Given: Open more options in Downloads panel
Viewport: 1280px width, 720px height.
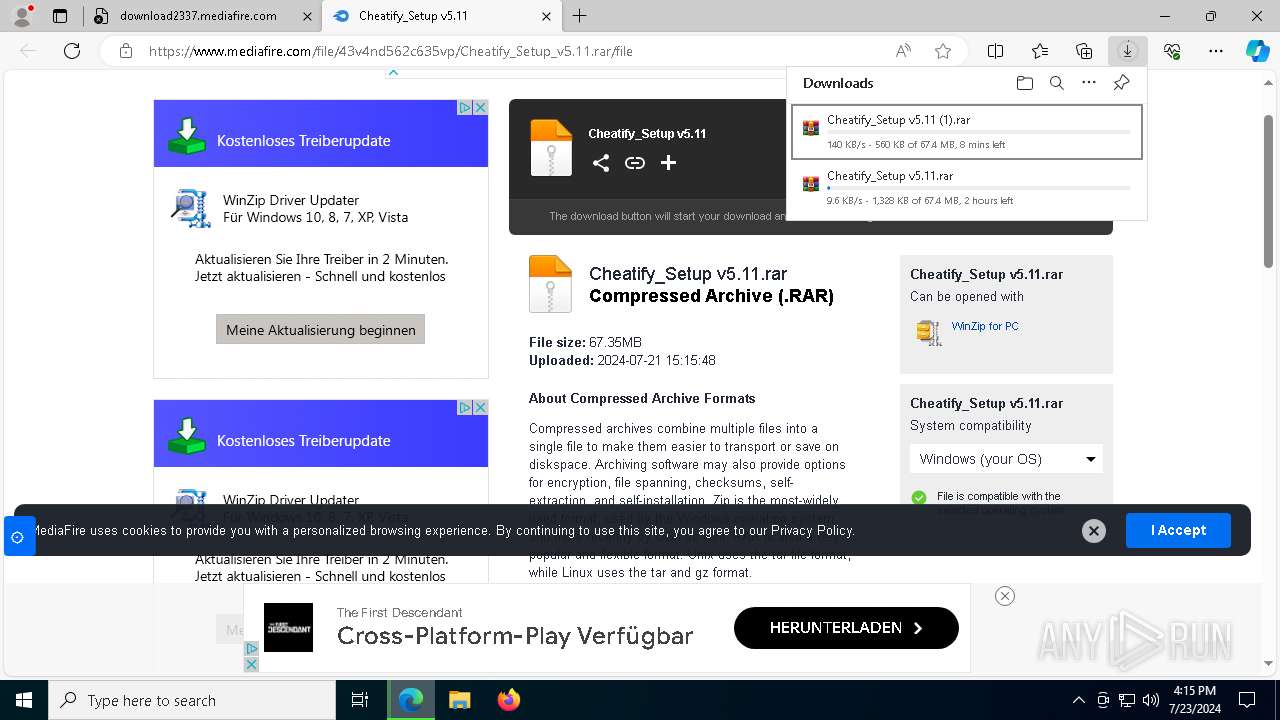Looking at the screenshot, I should tap(1089, 83).
